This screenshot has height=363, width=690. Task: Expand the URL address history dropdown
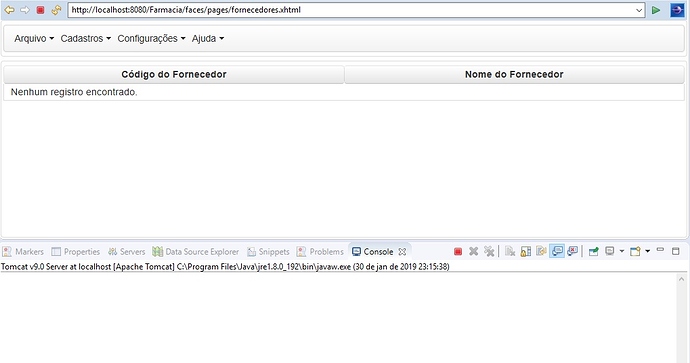tap(639, 10)
